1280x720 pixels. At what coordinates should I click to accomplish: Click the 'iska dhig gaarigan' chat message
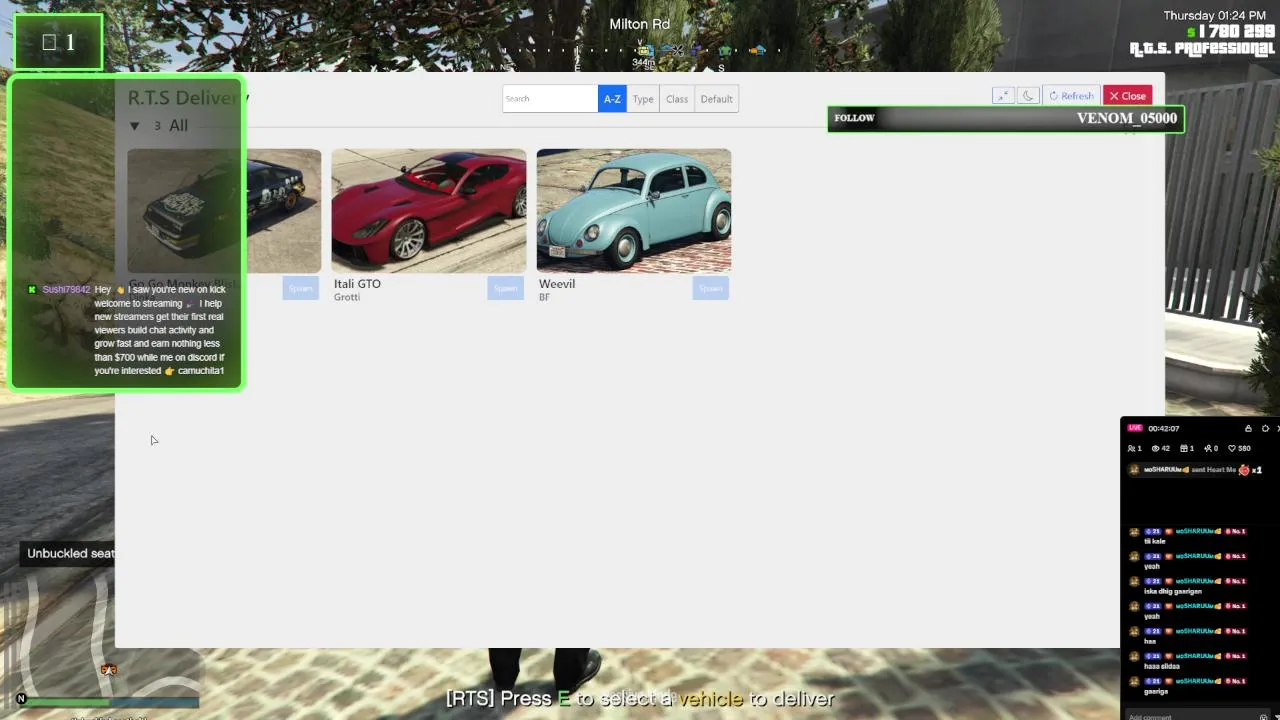[1172, 591]
